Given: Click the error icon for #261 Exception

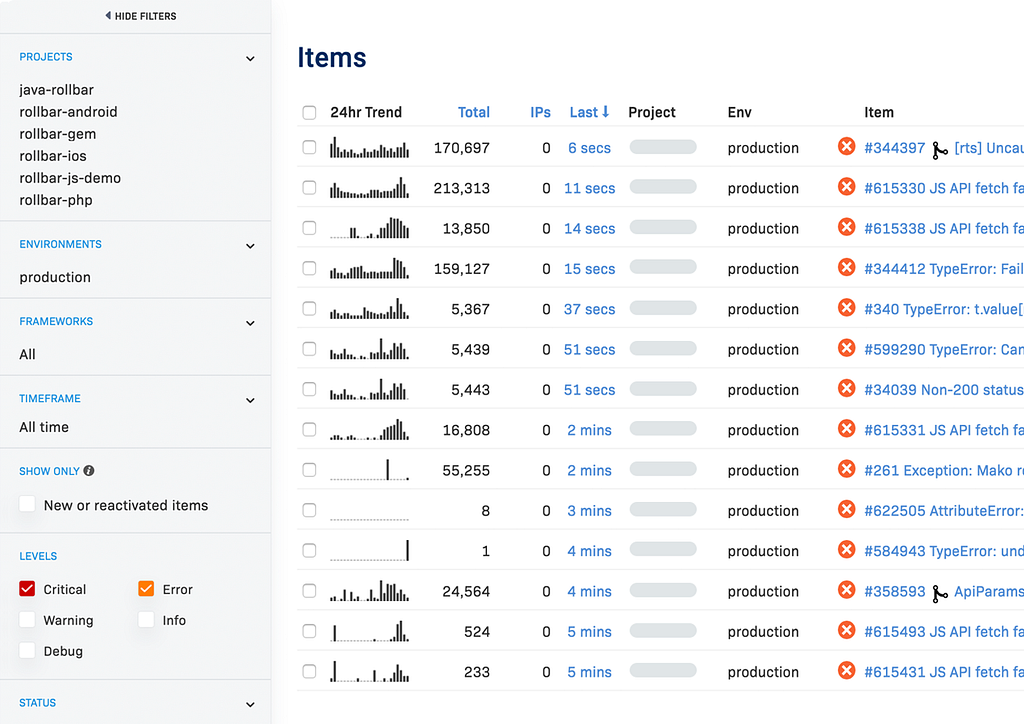Looking at the screenshot, I should coord(846,469).
